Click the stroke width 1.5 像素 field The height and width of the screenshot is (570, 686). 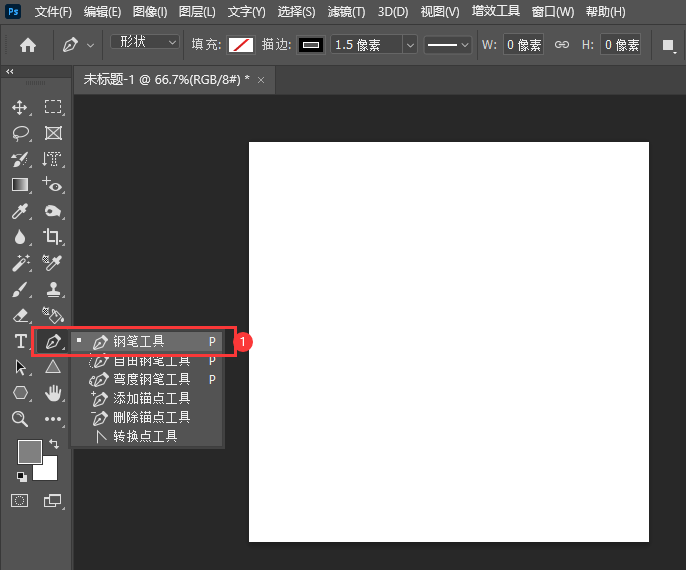[x=366, y=45]
